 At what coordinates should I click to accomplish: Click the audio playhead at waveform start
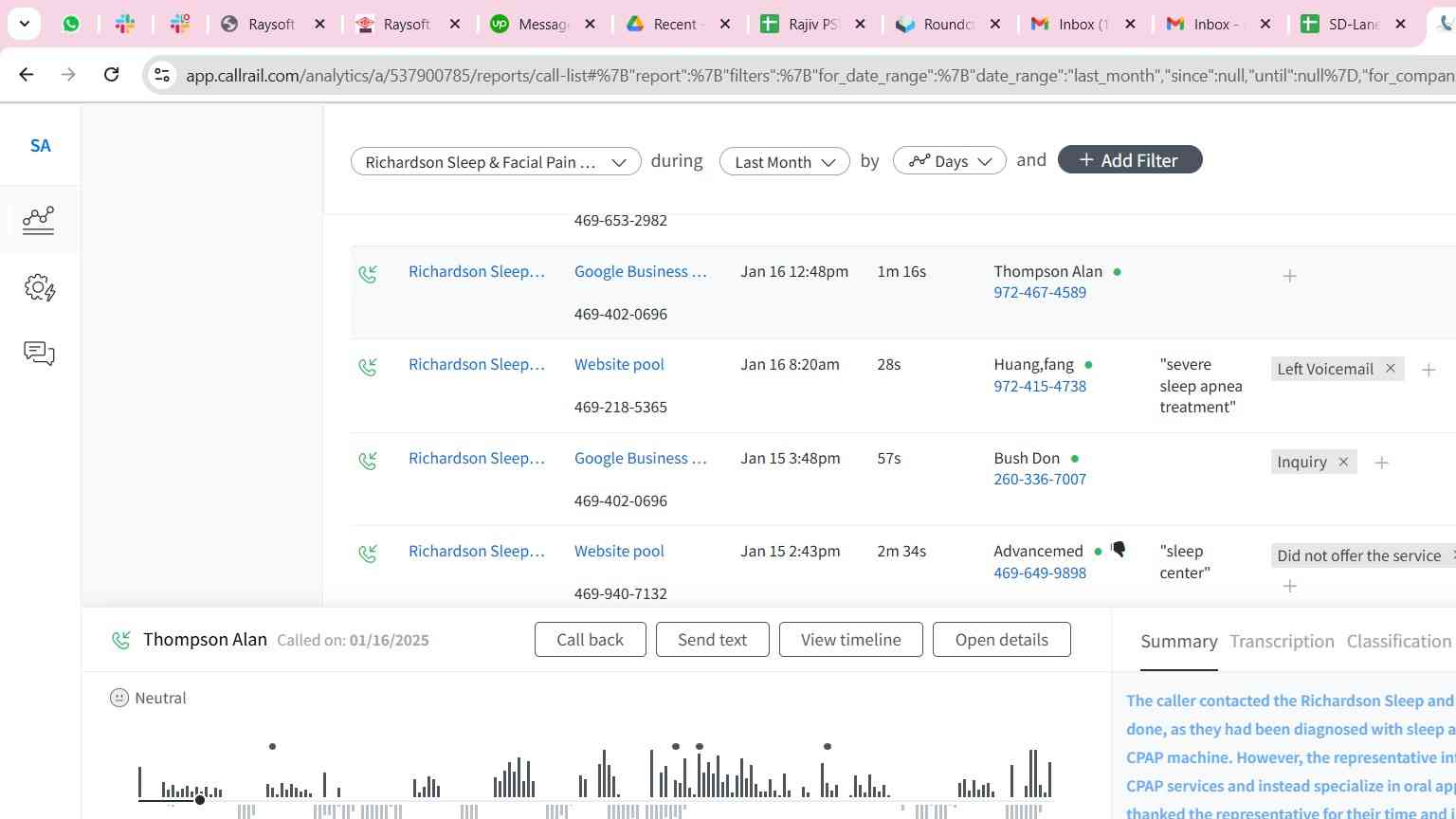(x=200, y=800)
